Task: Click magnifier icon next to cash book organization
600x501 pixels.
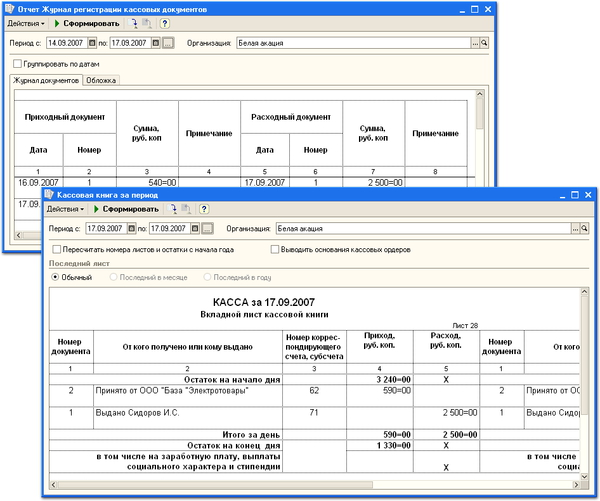Action: coord(584,228)
